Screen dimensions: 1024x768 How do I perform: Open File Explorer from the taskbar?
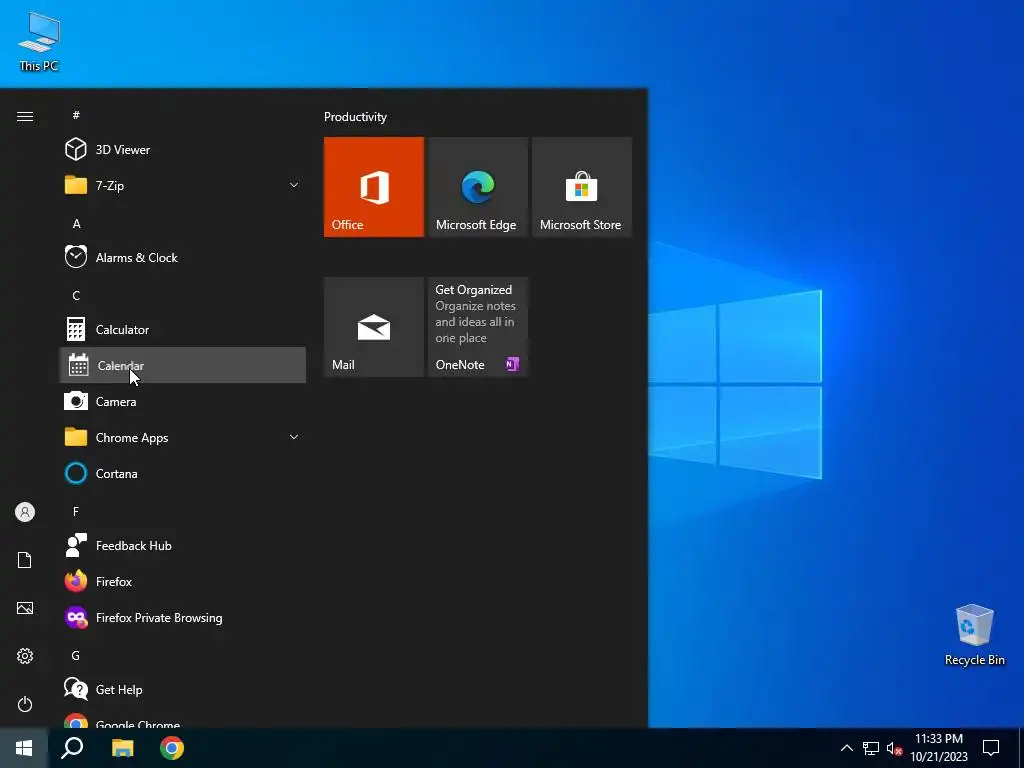click(x=122, y=748)
